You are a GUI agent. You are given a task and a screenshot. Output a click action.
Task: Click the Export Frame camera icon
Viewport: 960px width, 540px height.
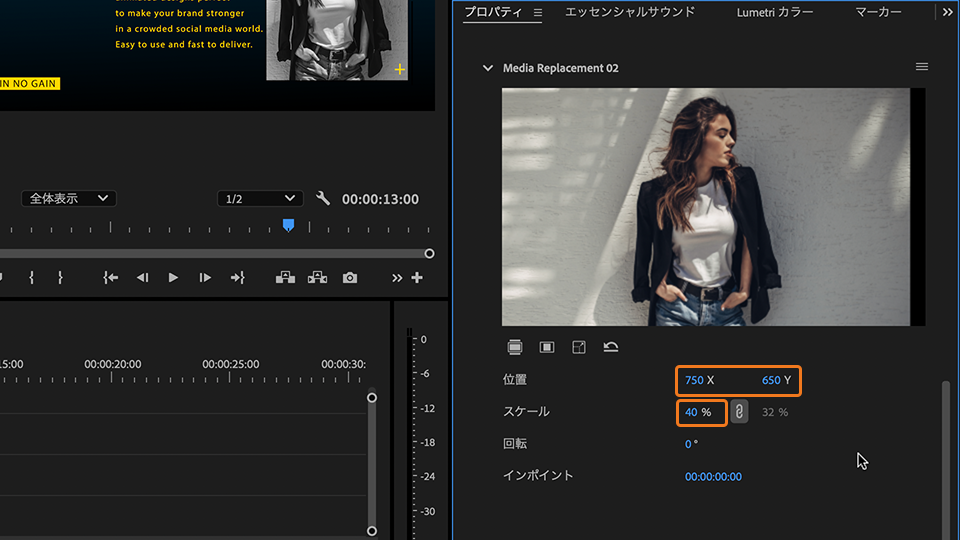coord(349,278)
